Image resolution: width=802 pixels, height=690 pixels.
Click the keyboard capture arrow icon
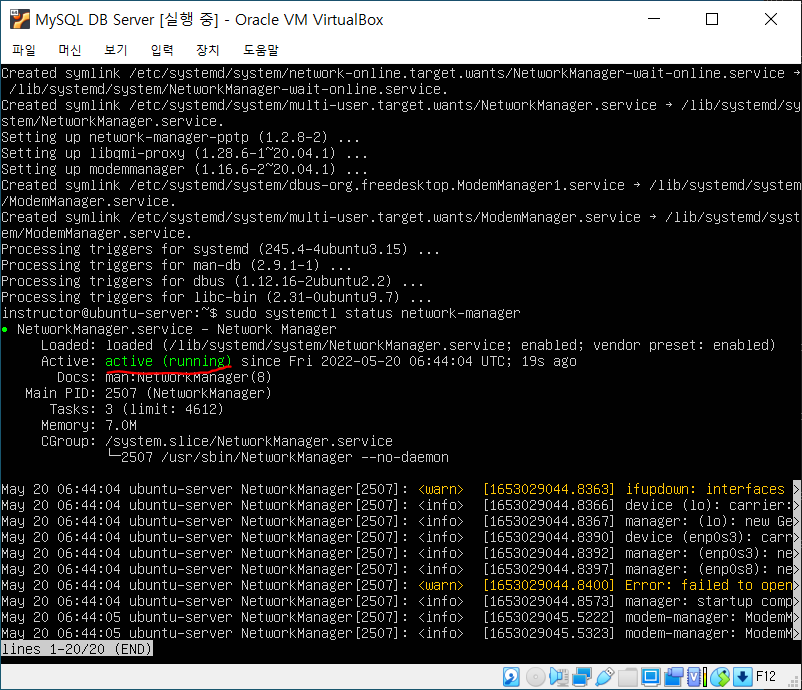[742, 677]
